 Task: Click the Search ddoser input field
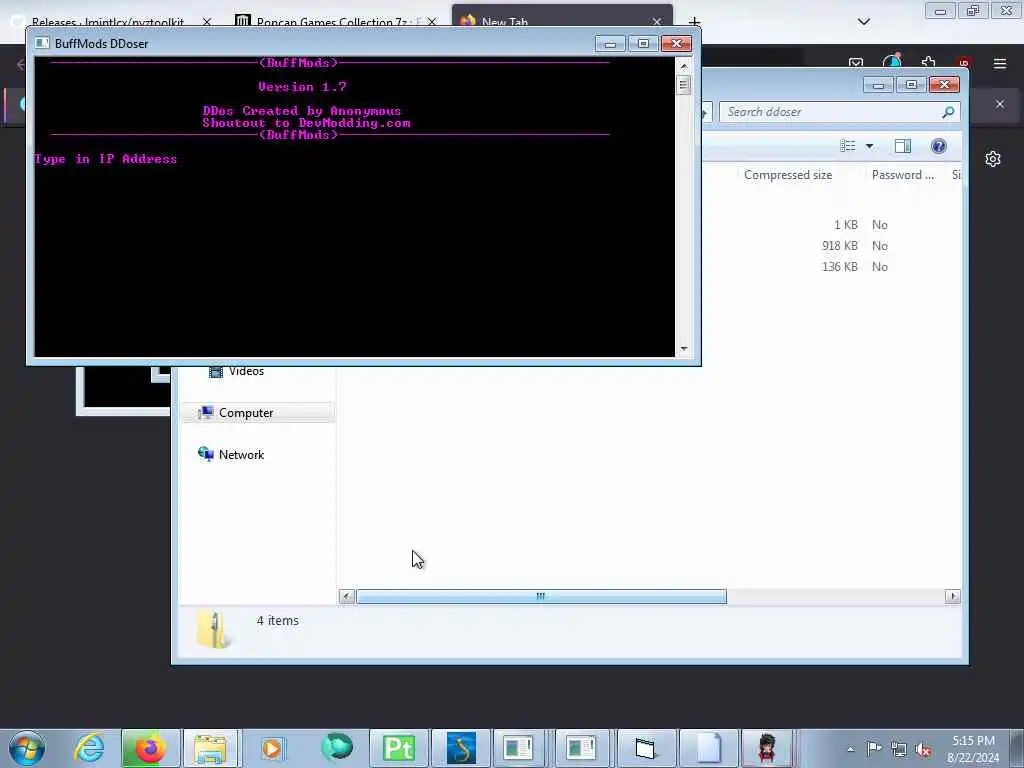[829, 112]
